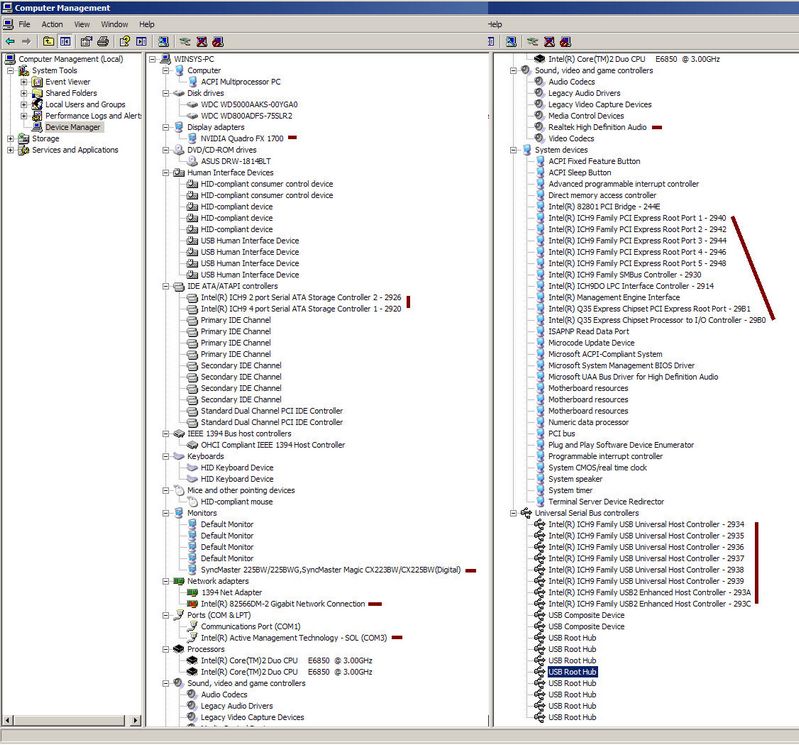Click the ACPI Multiprocessor PC icon
This screenshot has width=799, height=745.
[x=193, y=82]
